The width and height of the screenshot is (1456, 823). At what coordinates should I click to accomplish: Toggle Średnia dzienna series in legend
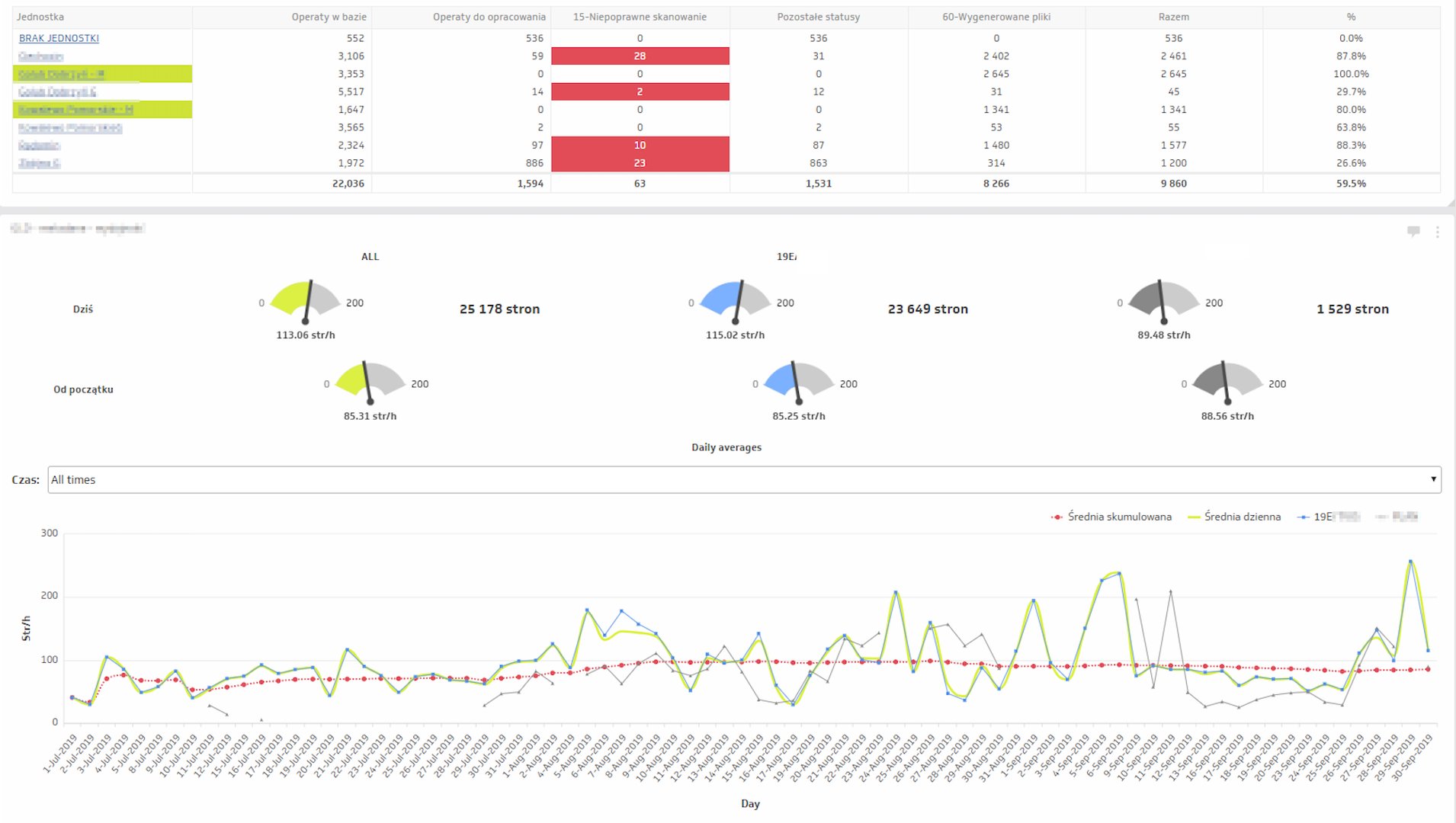click(x=1235, y=517)
